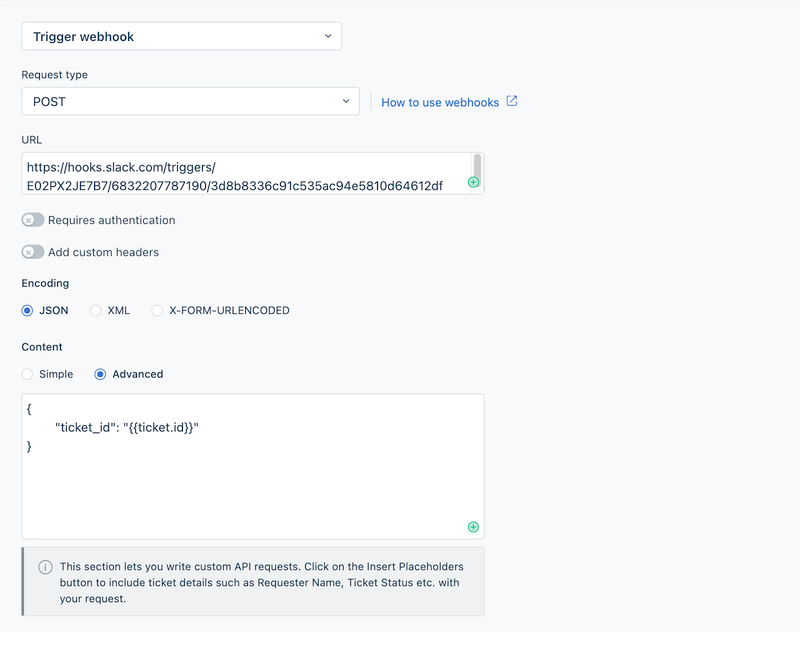The height and width of the screenshot is (667, 800).
Task: Click the URL field scrollbar
Action: [477, 165]
